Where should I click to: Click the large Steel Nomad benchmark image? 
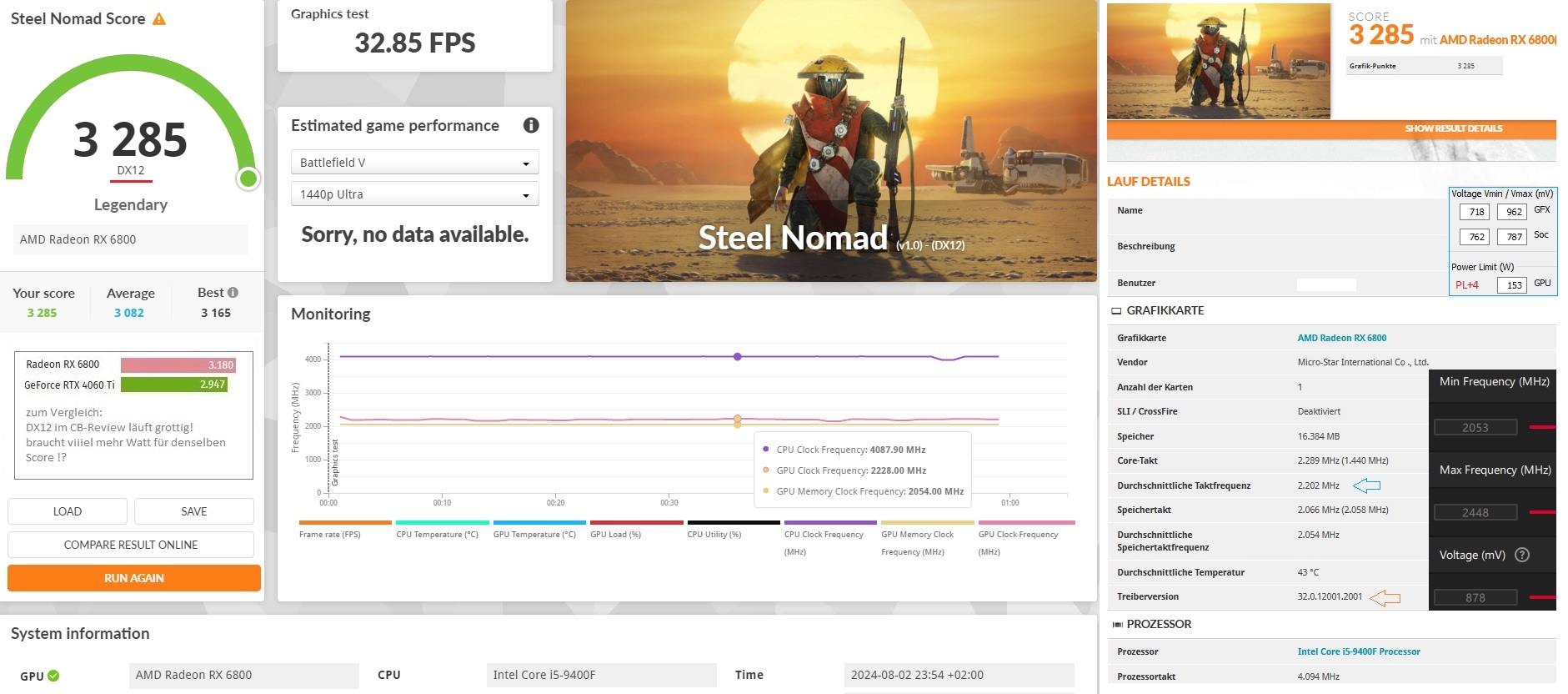[x=831, y=140]
